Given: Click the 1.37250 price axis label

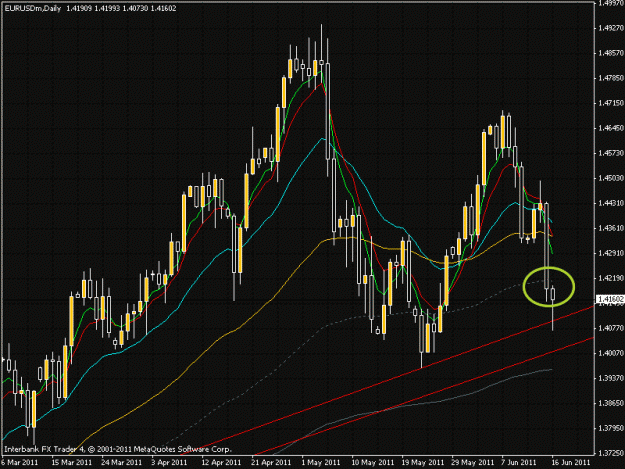Looking at the screenshot, I should (x=611, y=453).
